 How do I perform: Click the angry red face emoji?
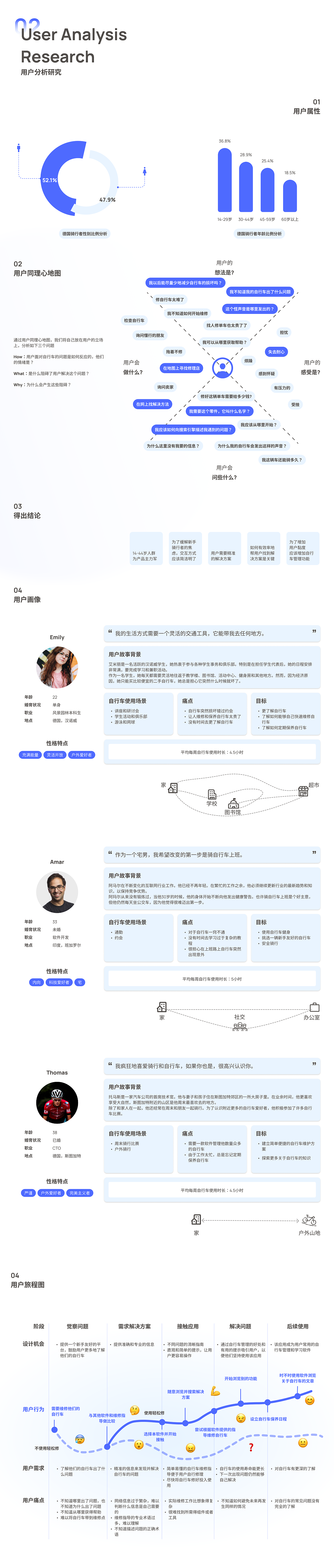click(190, 1448)
